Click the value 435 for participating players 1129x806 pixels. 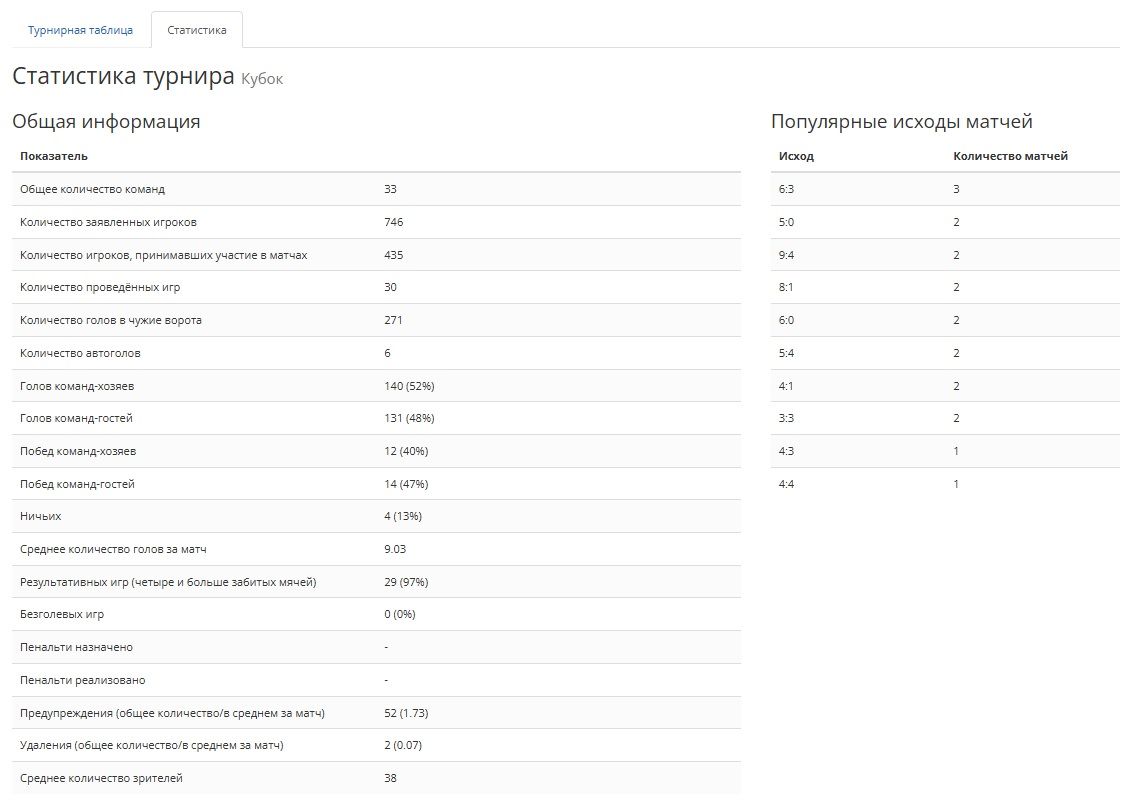coord(393,255)
